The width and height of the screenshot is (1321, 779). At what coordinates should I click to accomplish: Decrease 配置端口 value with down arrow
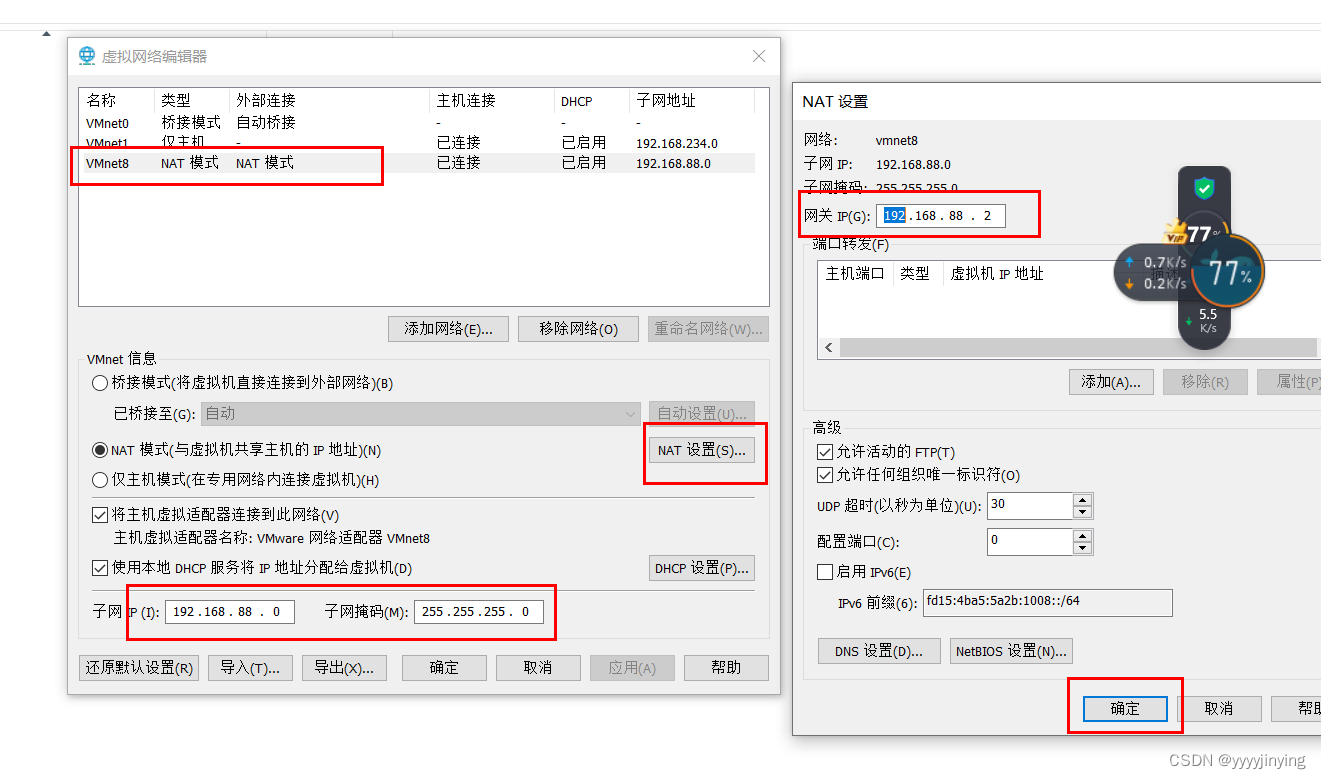point(1082,548)
